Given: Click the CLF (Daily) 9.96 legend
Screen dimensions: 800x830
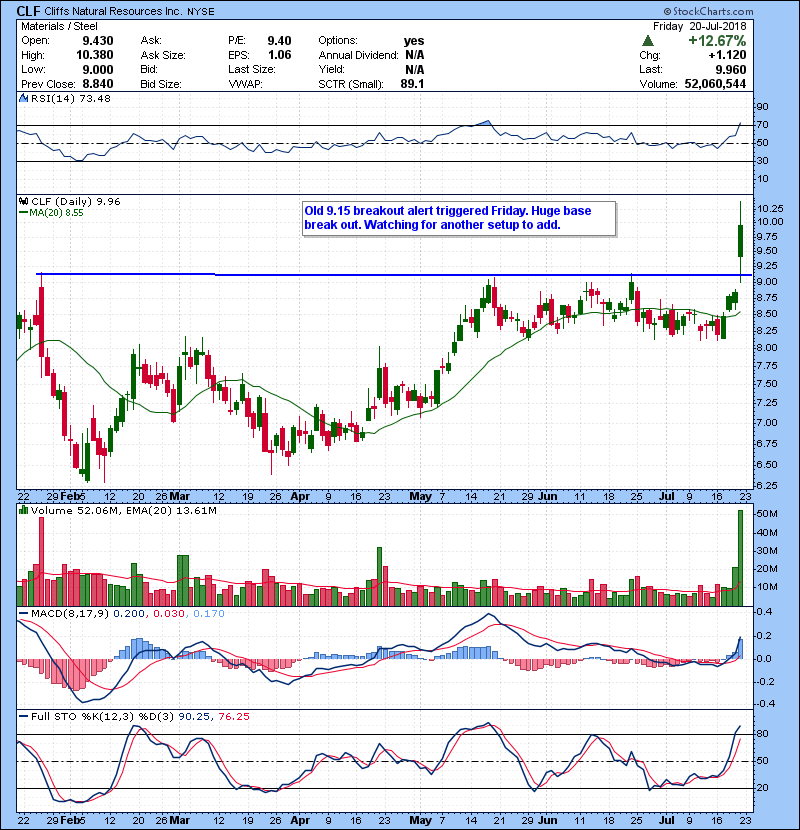Looking at the screenshot, I should (76, 201).
